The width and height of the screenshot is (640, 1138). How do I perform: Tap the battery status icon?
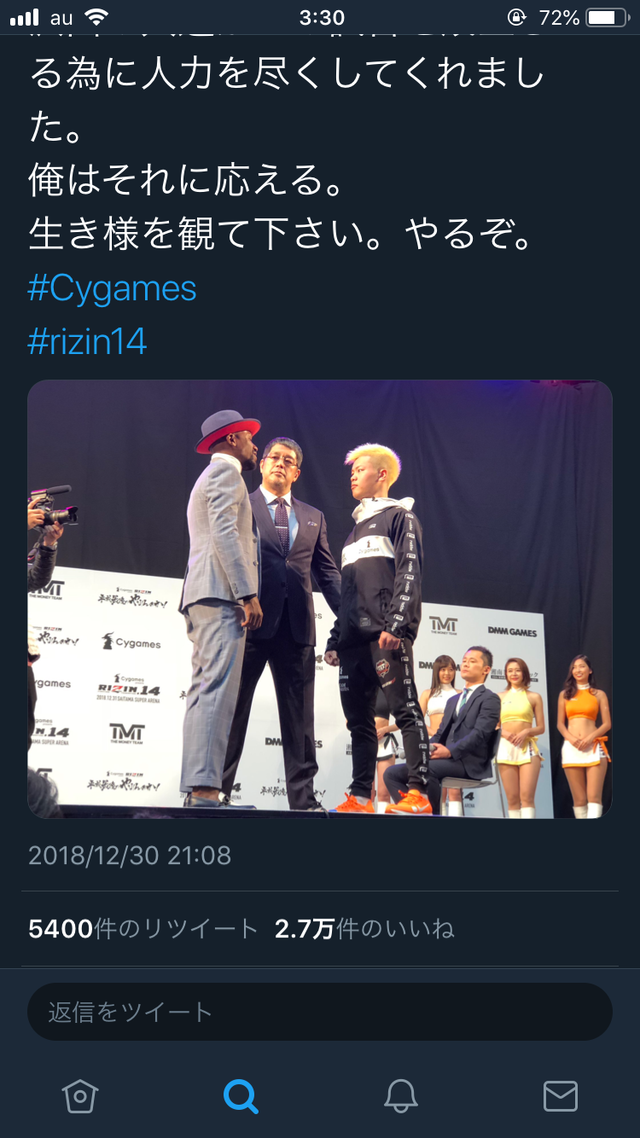(x=607, y=17)
